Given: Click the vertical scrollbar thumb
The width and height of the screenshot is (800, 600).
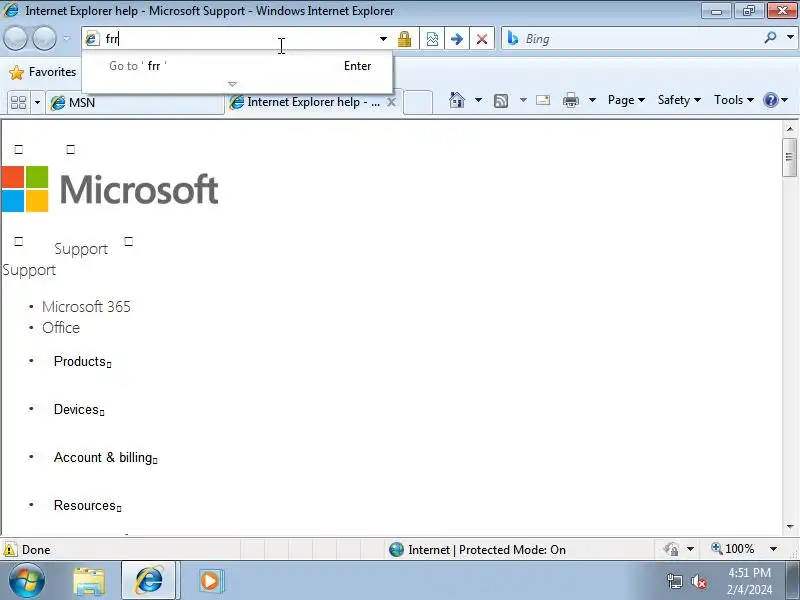Looking at the screenshot, I should click(x=790, y=157).
